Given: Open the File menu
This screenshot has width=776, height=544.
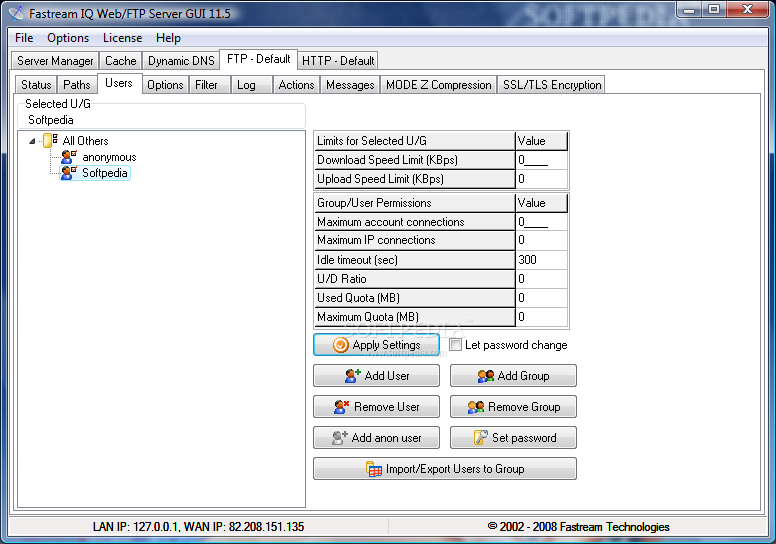Looking at the screenshot, I should (24, 38).
